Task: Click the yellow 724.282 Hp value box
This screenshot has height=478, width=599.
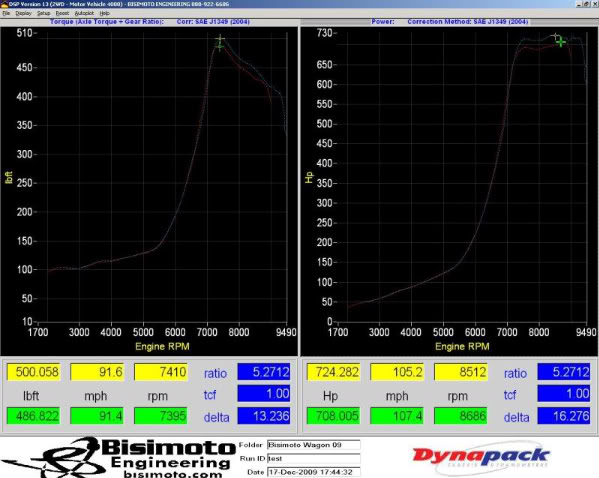Action: (x=333, y=372)
